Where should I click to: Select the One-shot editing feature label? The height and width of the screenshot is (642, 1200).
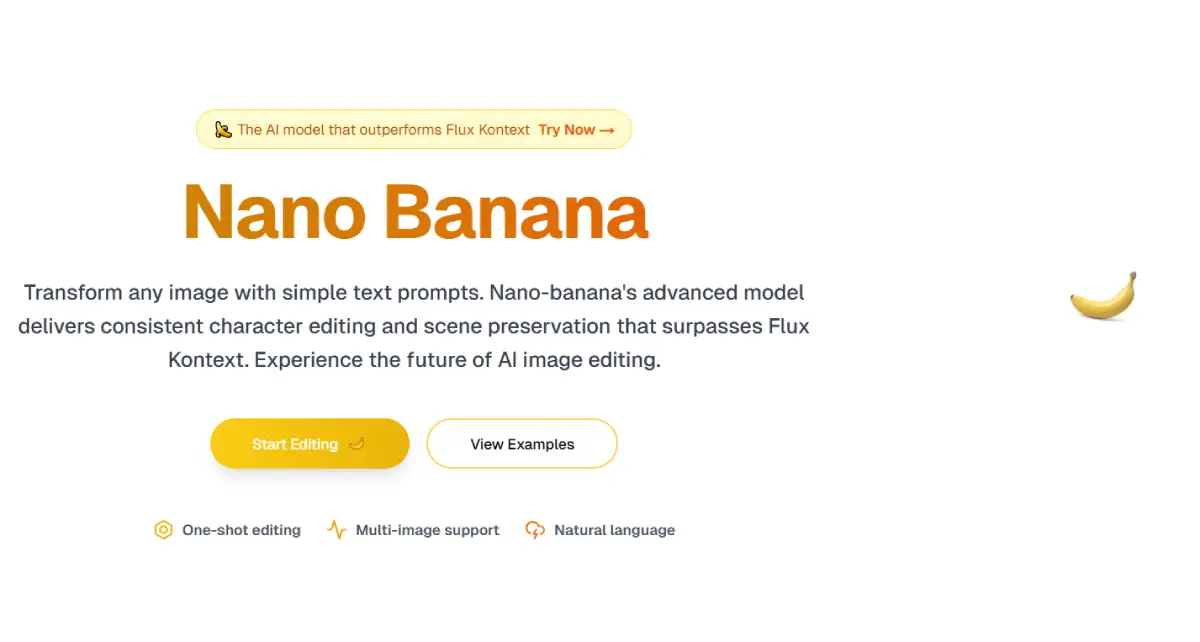[241, 530]
